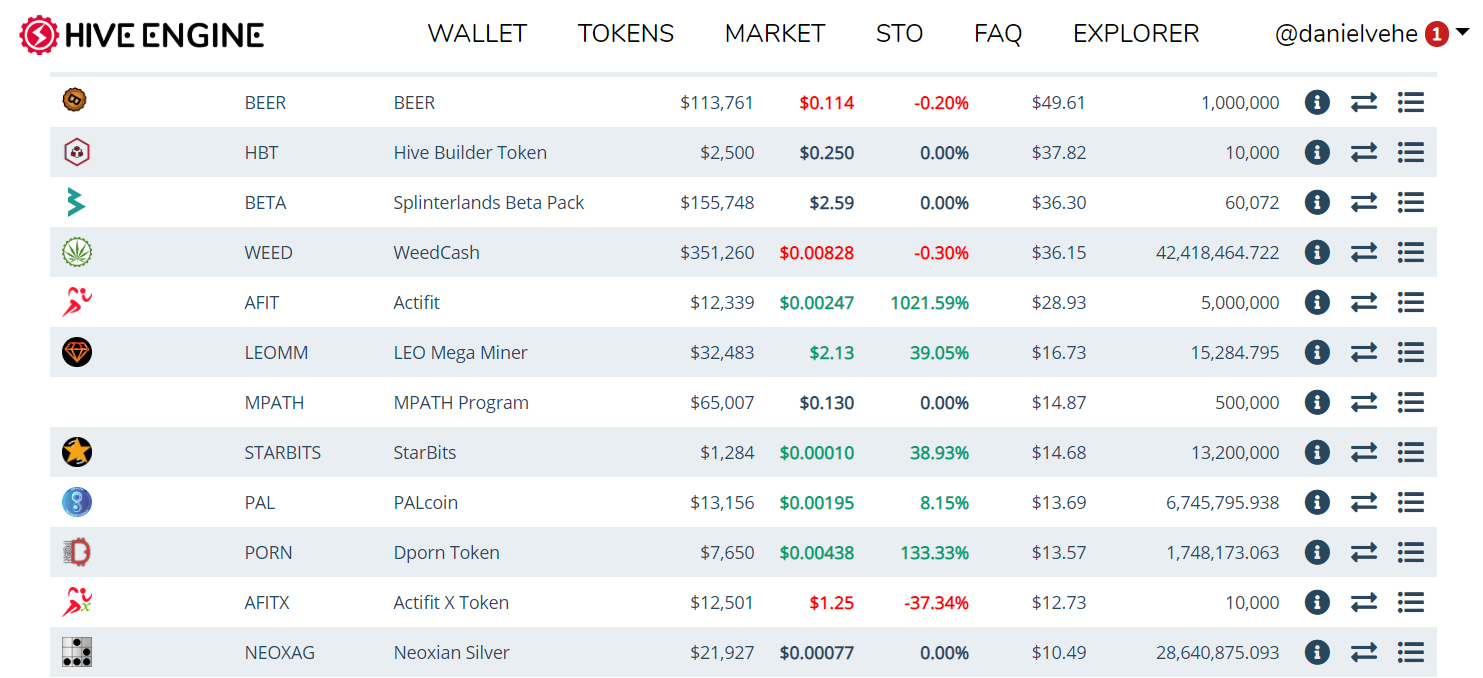Image resolution: width=1483 pixels, height=678 pixels.
Task: Show info for Actifit X Token
Action: click(x=1317, y=602)
